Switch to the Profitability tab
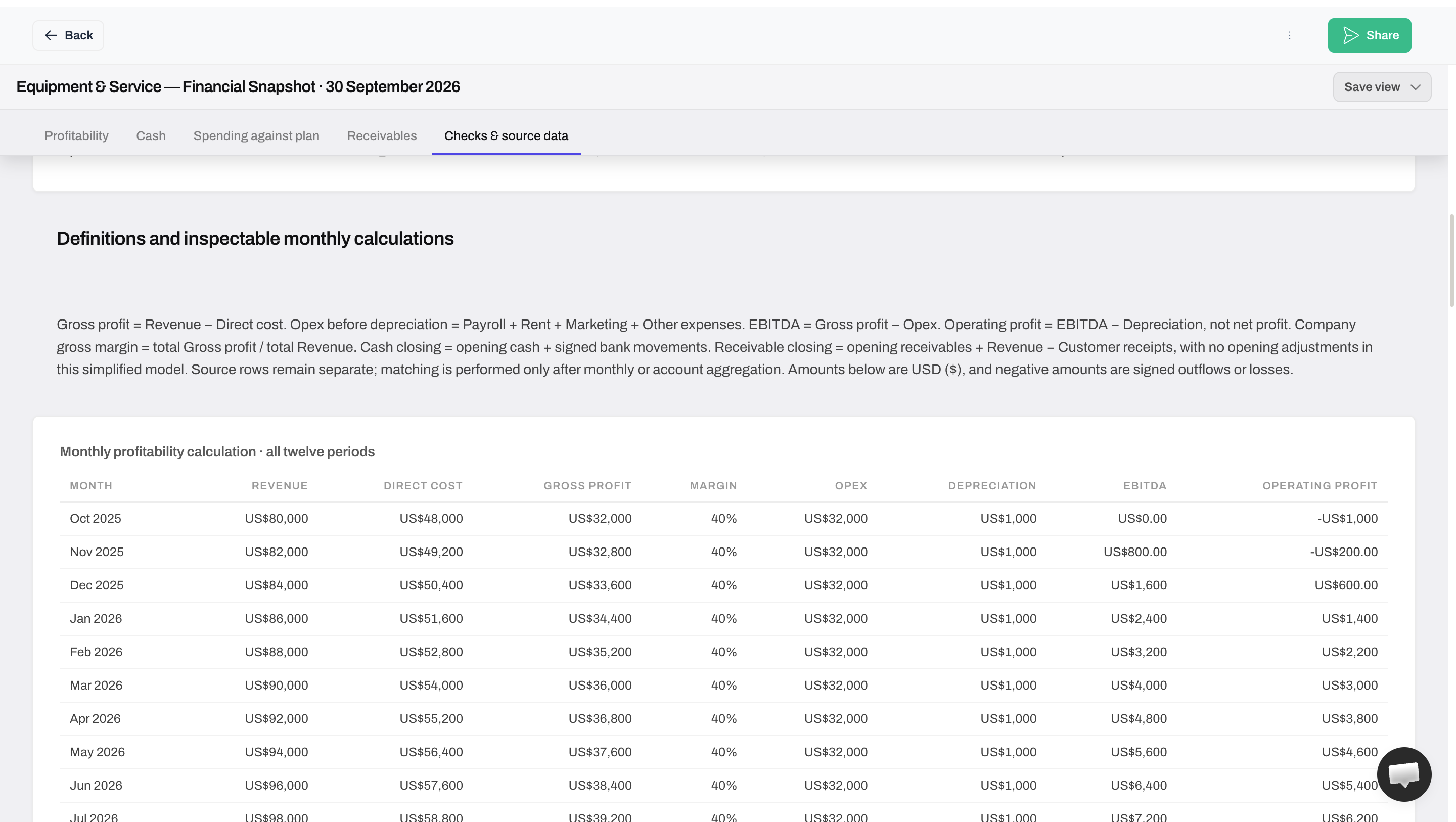 click(x=76, y=135)
